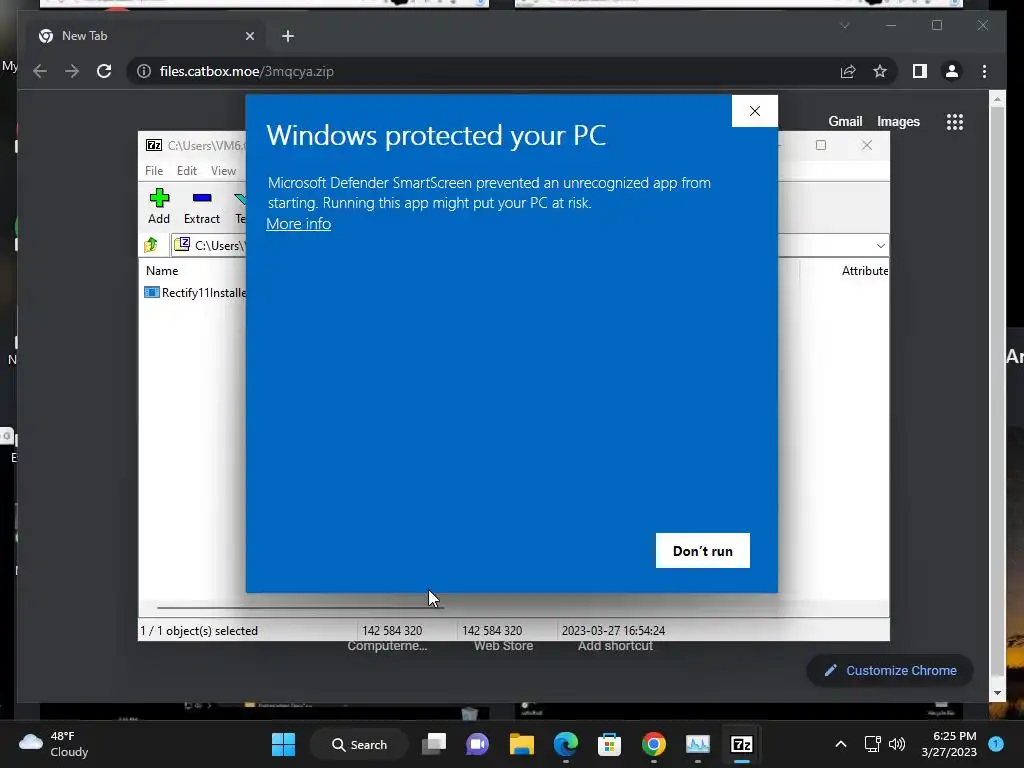Click the Web Store shortcut
Screen dimensions: 1024x768
click(x=504, y=645)
